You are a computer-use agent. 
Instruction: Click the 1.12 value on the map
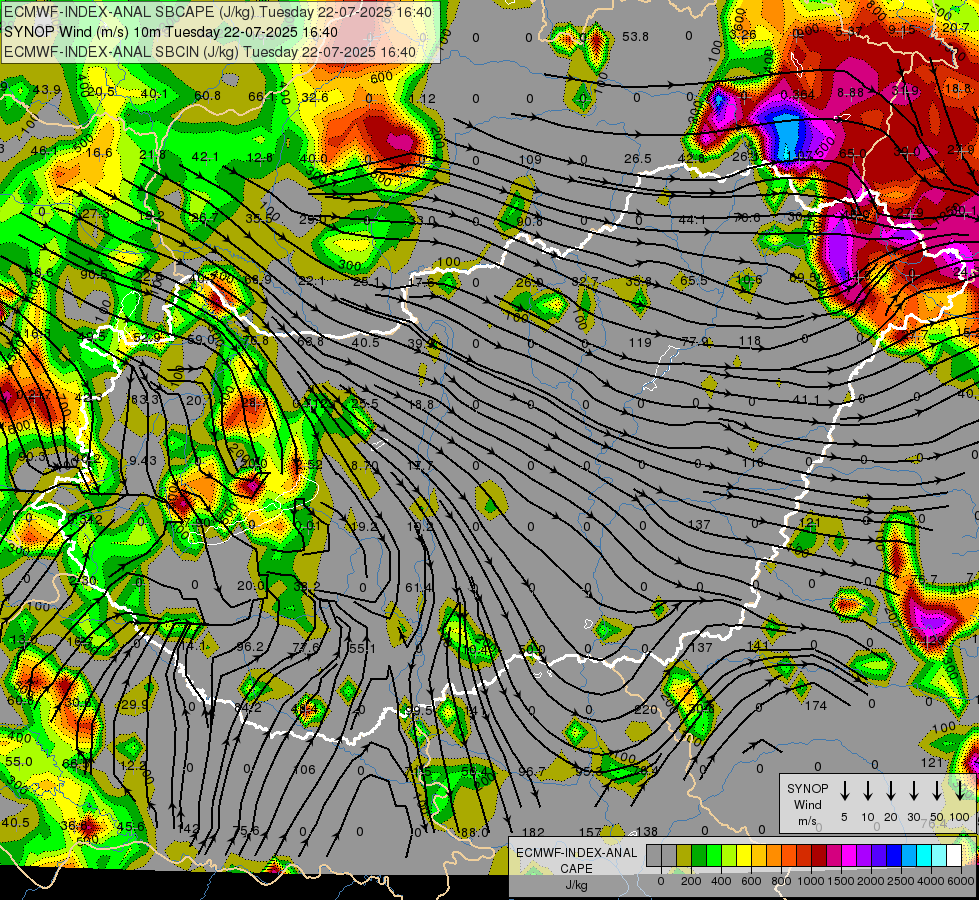coord(423,98)
